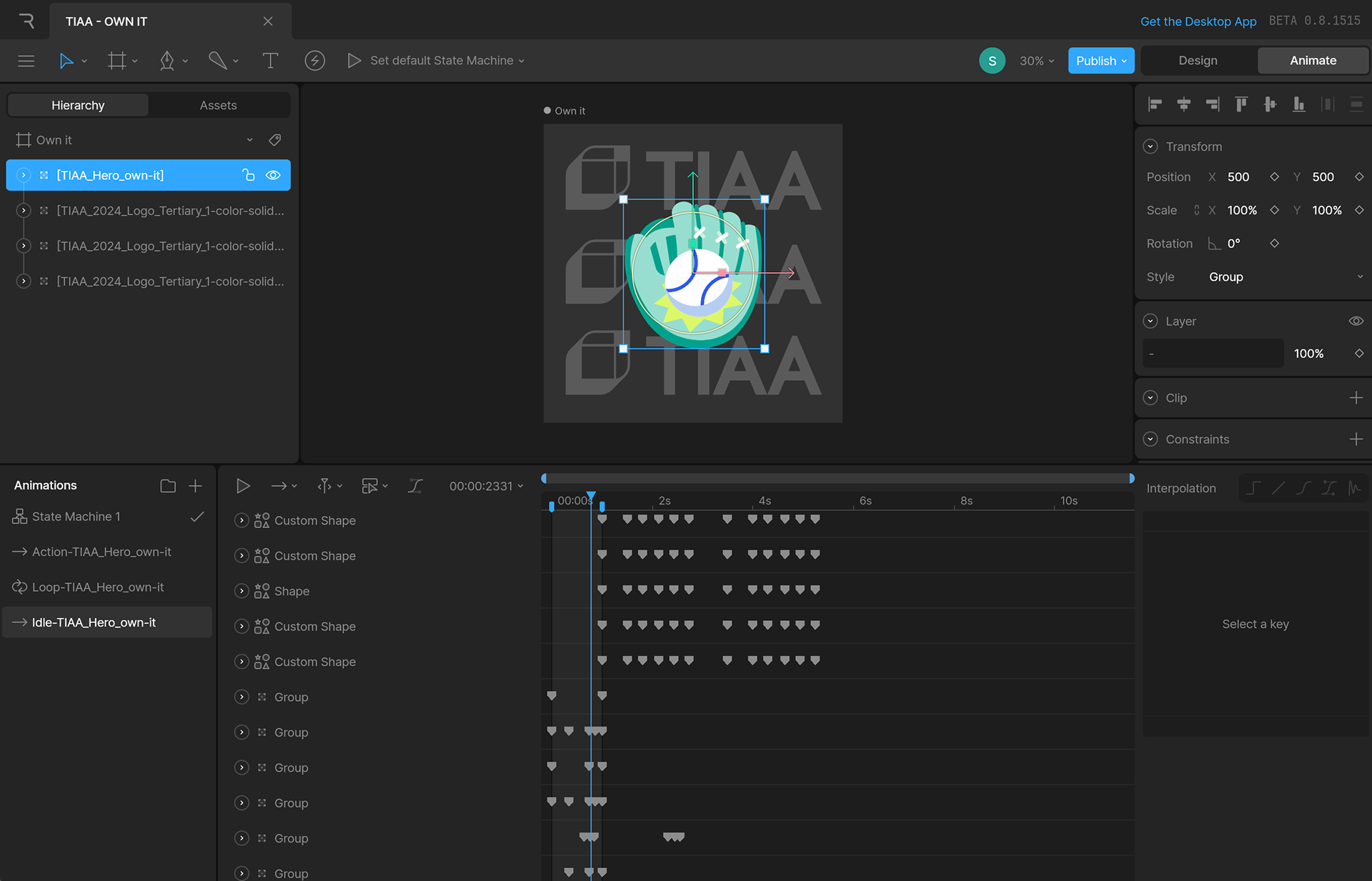Toggle Layer eye visibility in inspector

1356,322
